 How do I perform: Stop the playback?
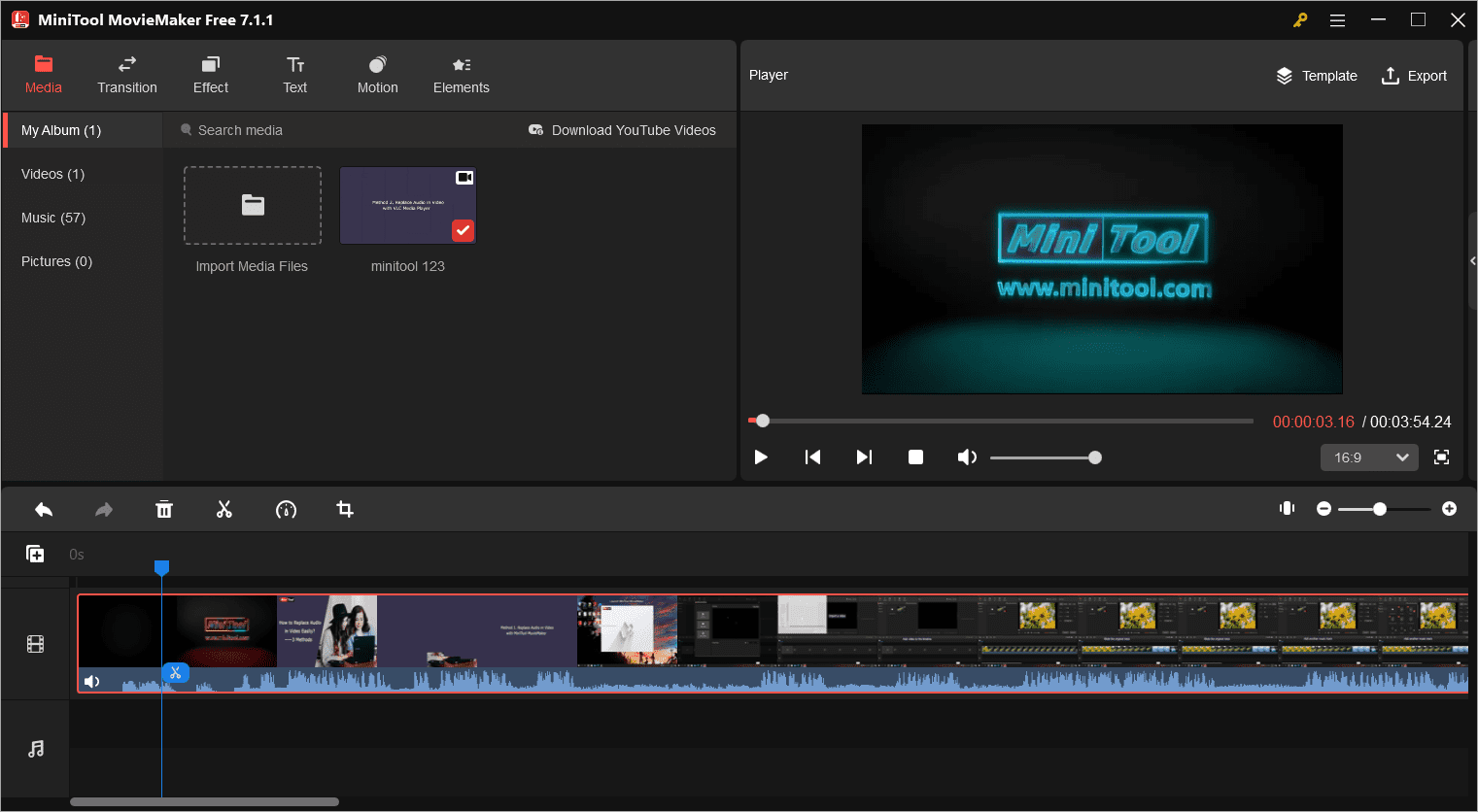click(915, 457)
